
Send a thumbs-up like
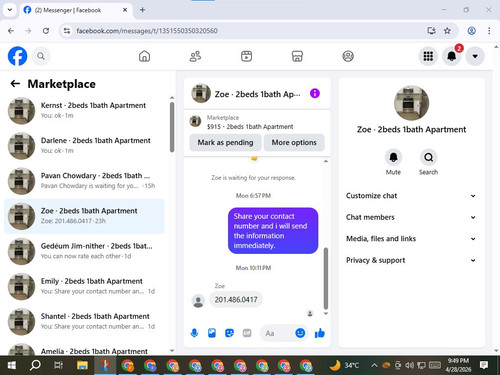[320, 333]
